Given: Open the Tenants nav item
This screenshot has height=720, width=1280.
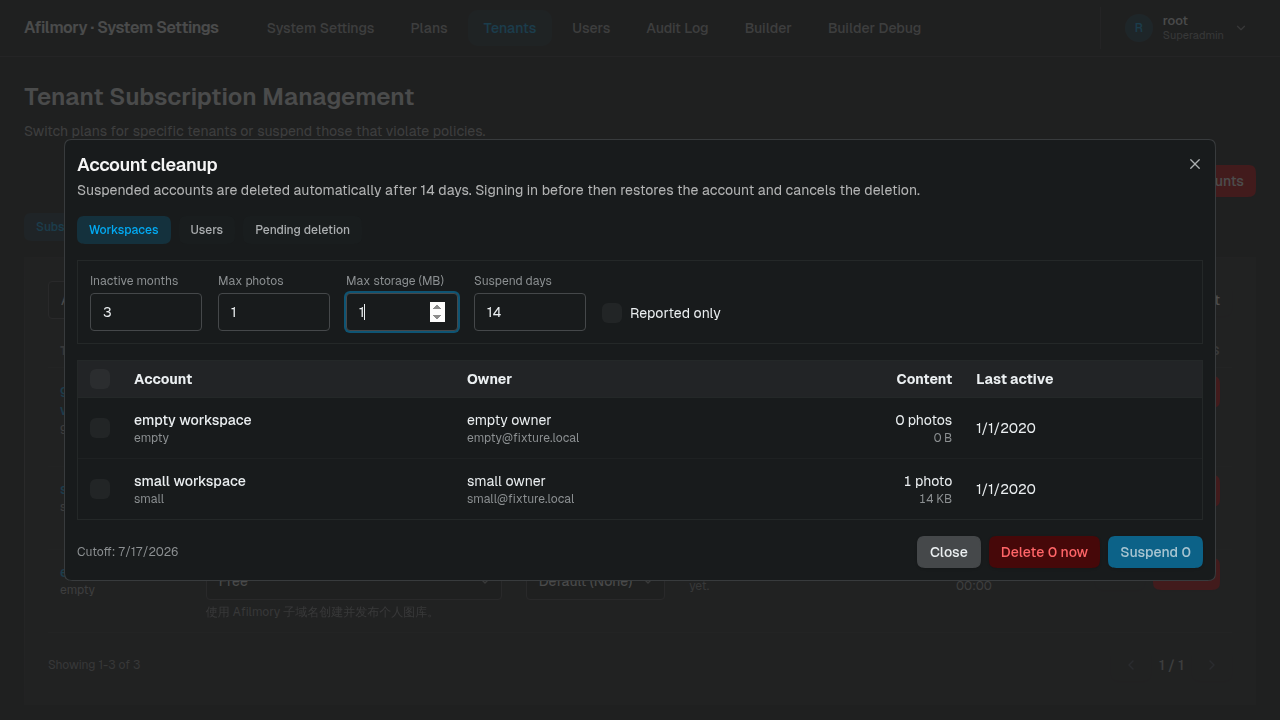Looking at the screenshot, I should point(510,28).
